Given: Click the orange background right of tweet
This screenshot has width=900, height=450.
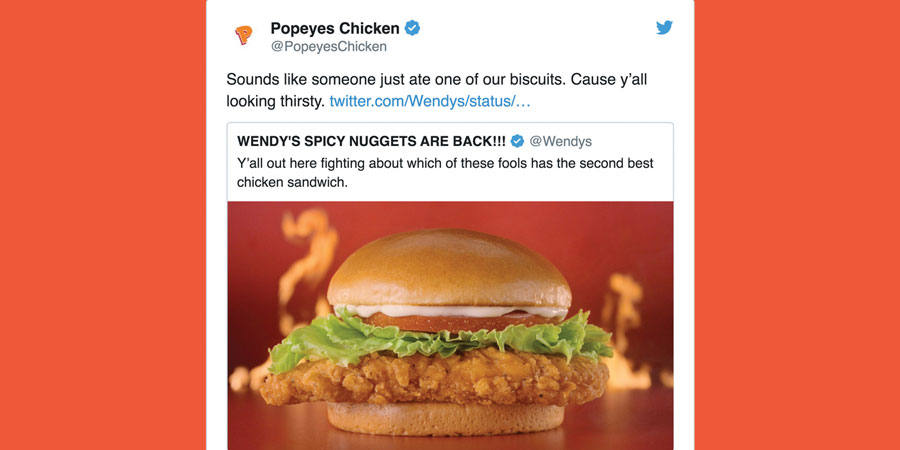Looking at the screenshot, I should tap(797, 225).
